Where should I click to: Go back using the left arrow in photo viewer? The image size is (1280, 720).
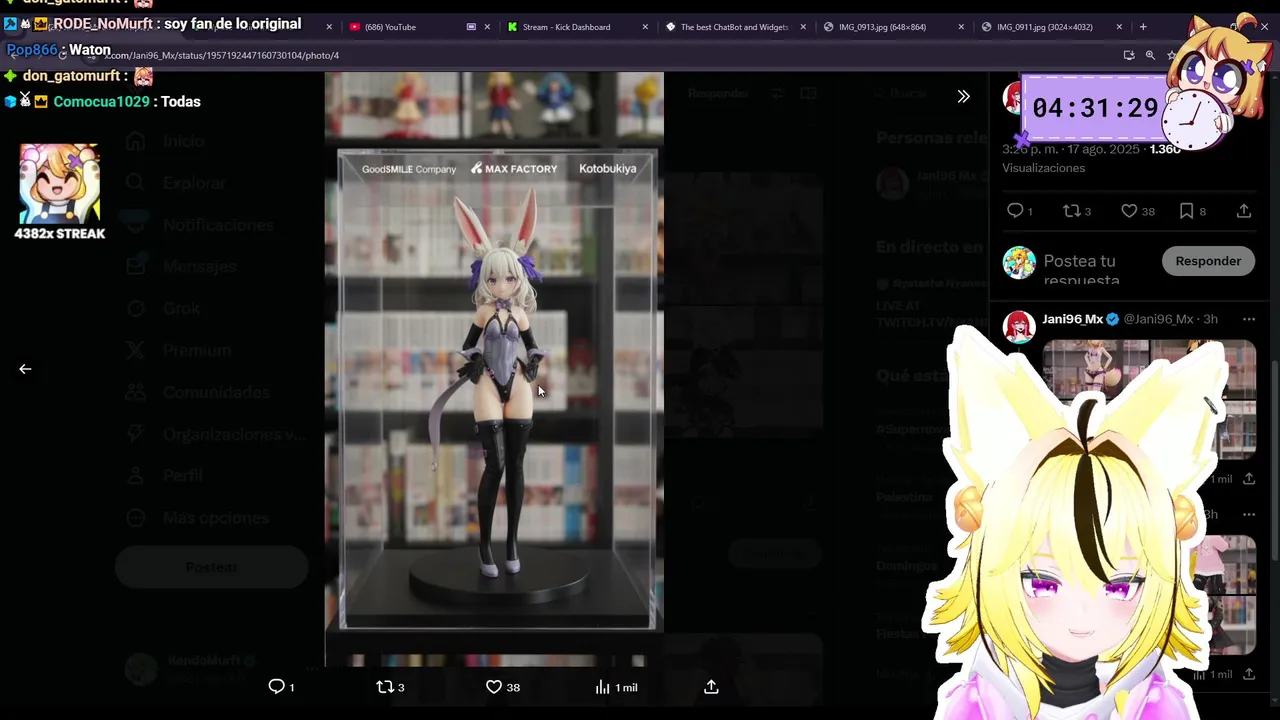point(25,369)
